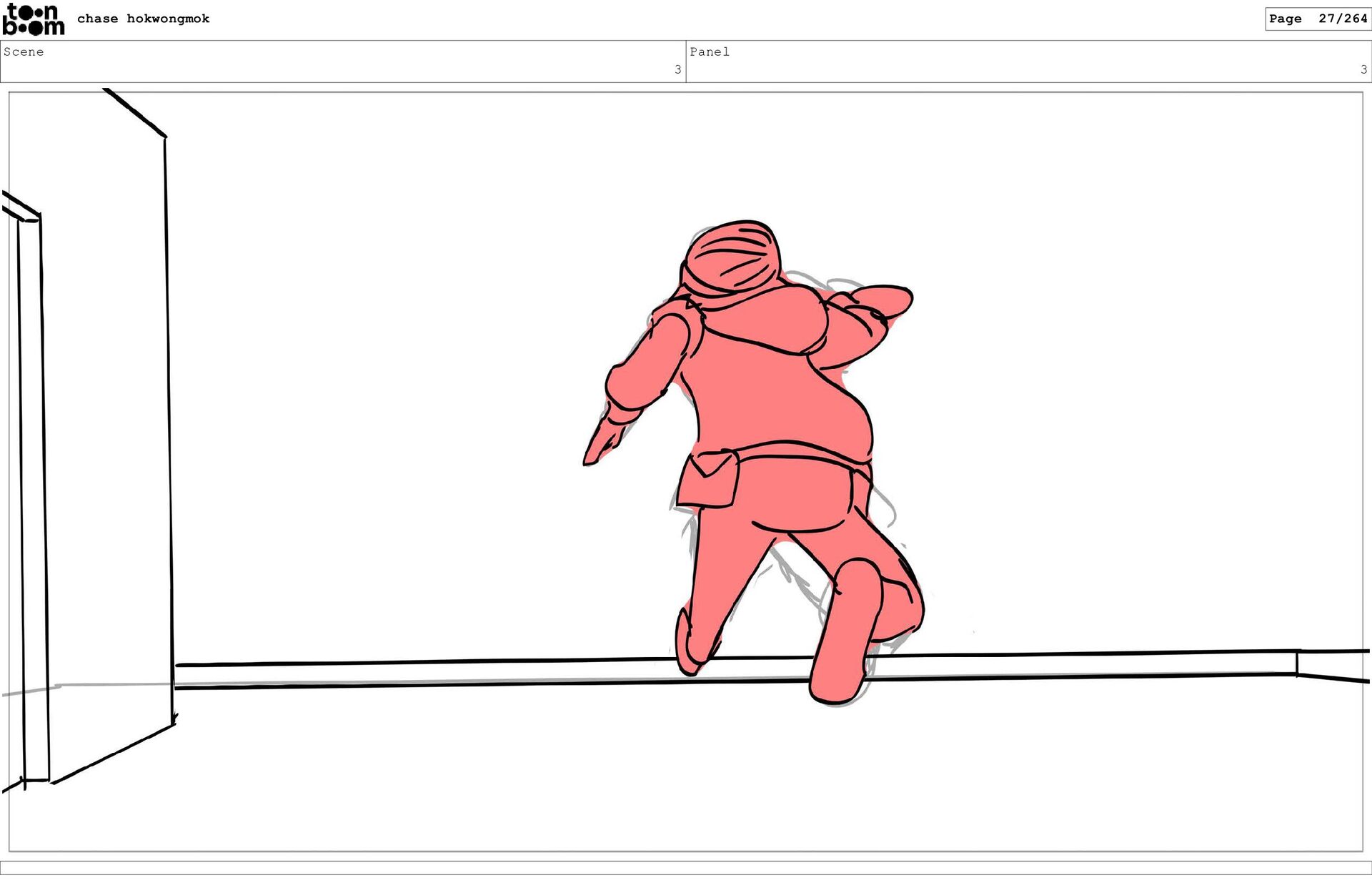Screen dimensions: 1372x888
Task: Click the Scene number 3 value
Action: [x=677, y=69]
